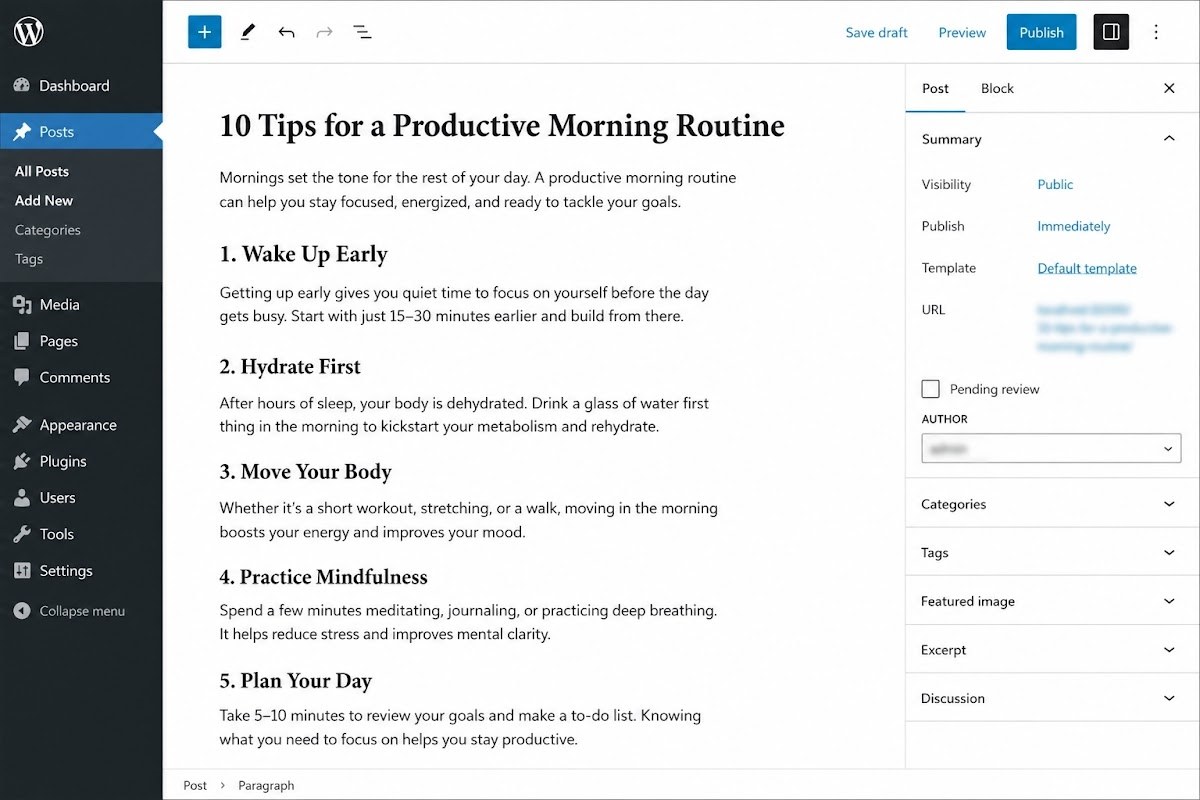The width and height of the screenshot is (1200, 800).
Task: Click the '2. Hydrate First' heading
Action: (290, 367)
